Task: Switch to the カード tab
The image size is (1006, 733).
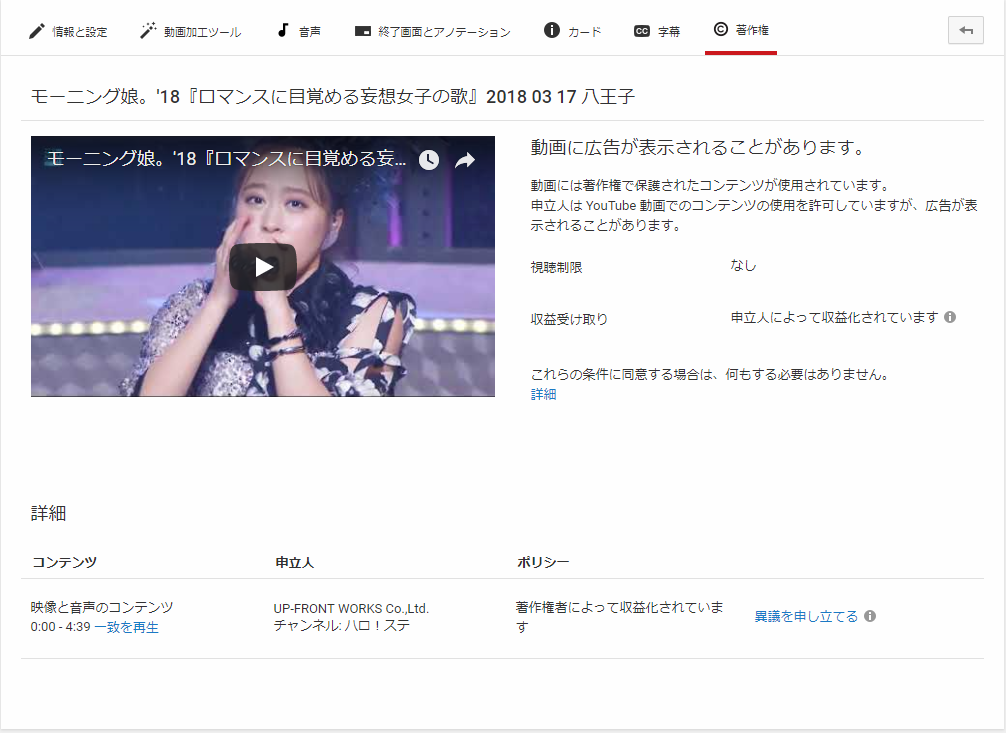Action: point(573,31)
